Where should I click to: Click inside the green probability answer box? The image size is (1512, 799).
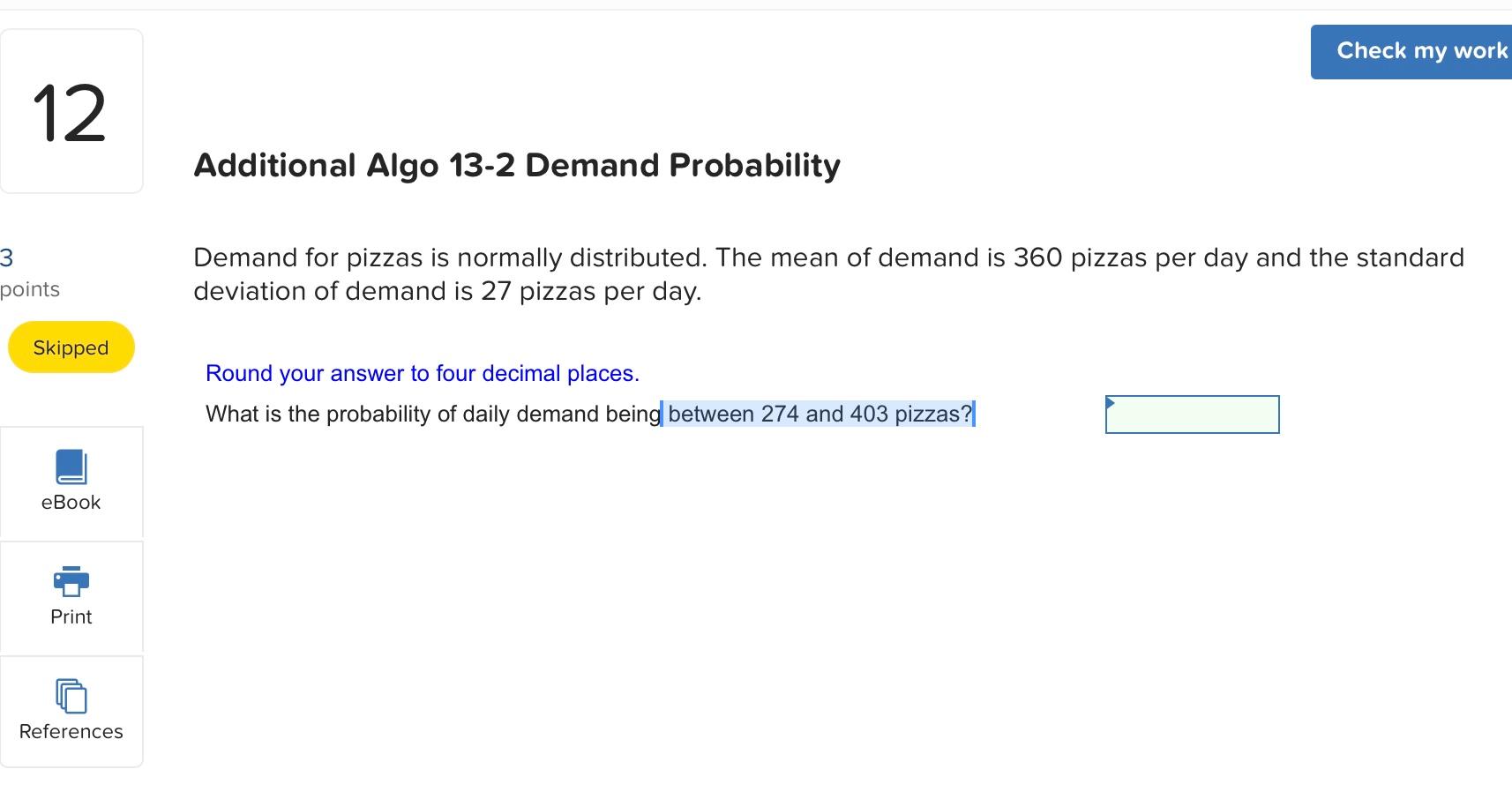tap(1191, 414)
